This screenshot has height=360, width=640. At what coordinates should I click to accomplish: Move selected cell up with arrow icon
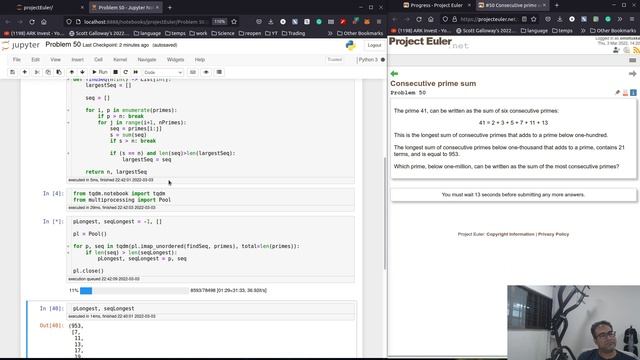click(x=71, y=72)
